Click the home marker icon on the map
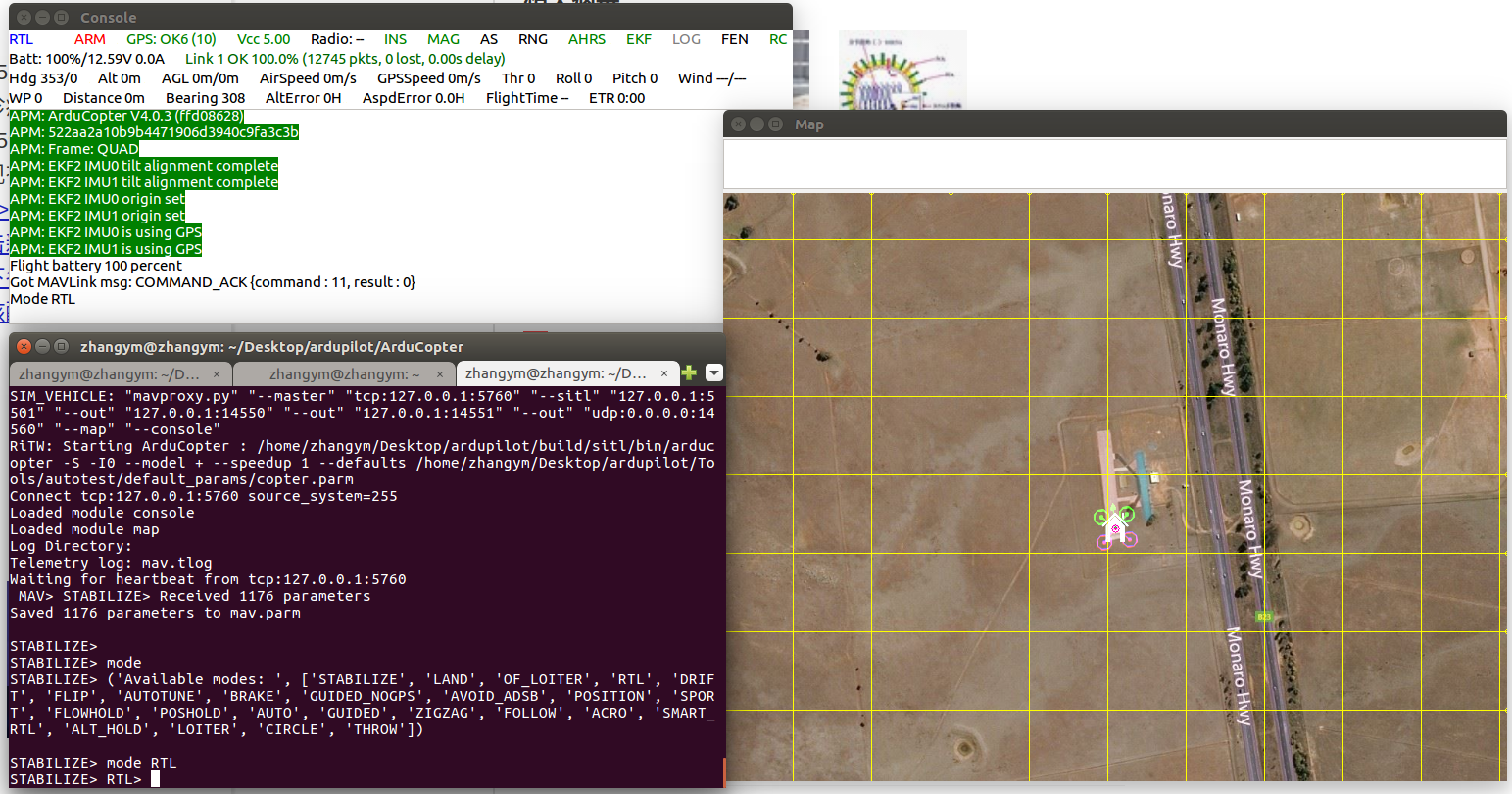This screenshot has width=1512, height=794. coord(1114,529)
